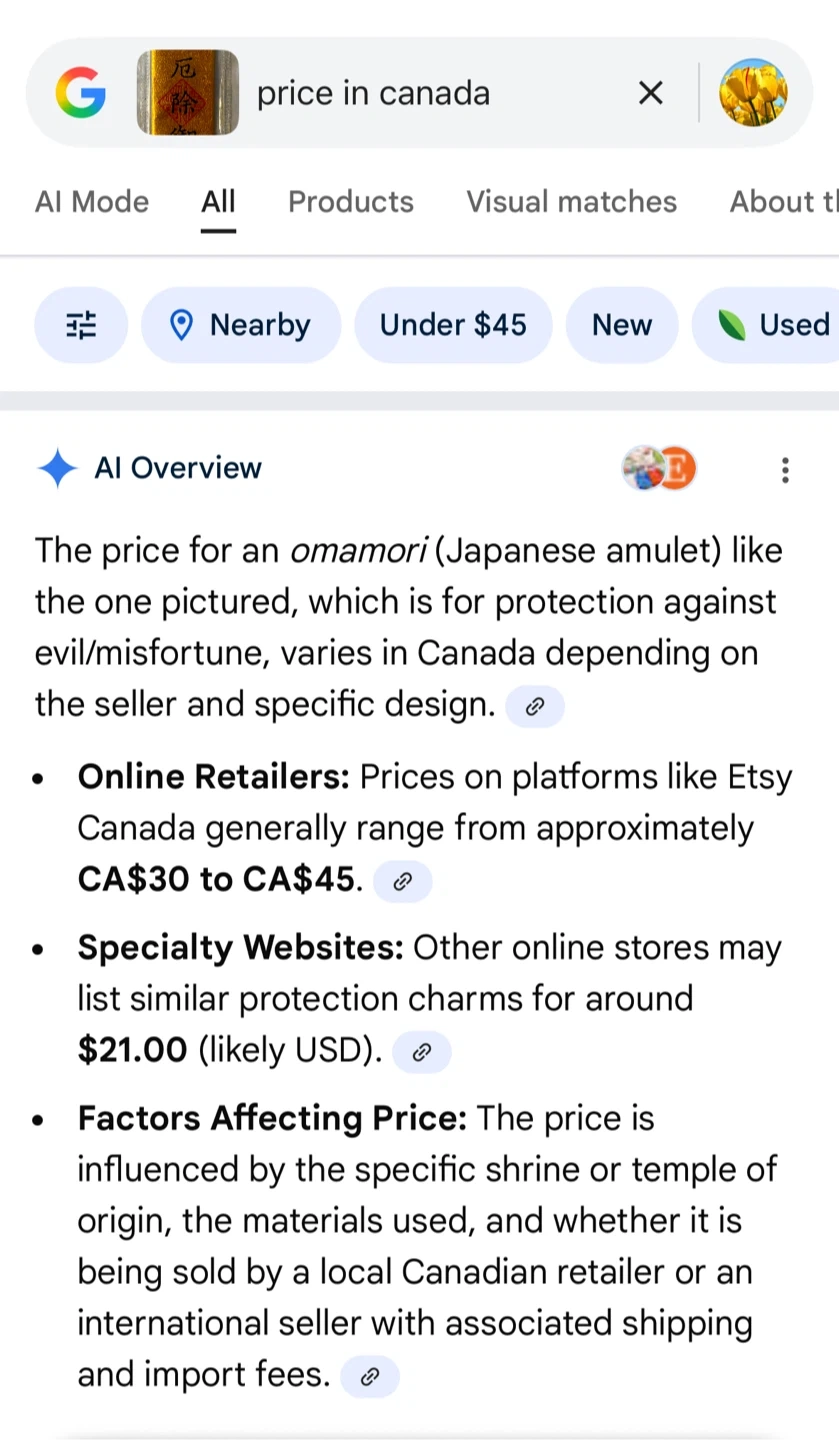Viewport: 839px width, 1440px height.
Task: Open the account profile picture
Action: [753, 92]
